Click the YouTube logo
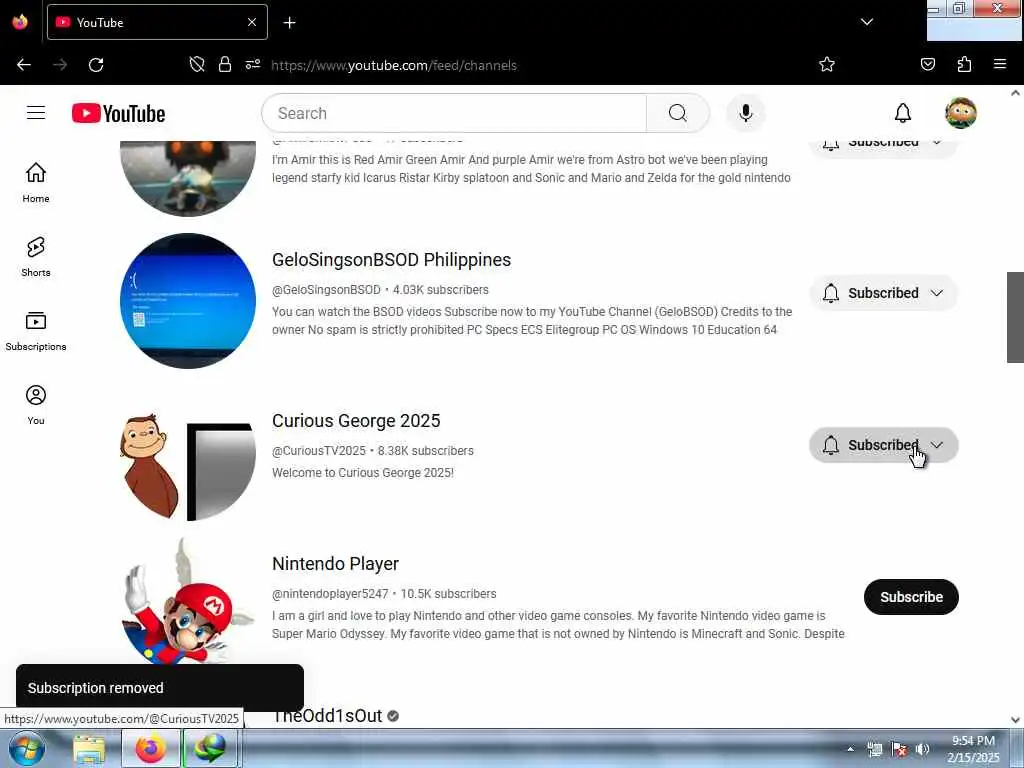1024x768 pixels. [x=118, y=113]
